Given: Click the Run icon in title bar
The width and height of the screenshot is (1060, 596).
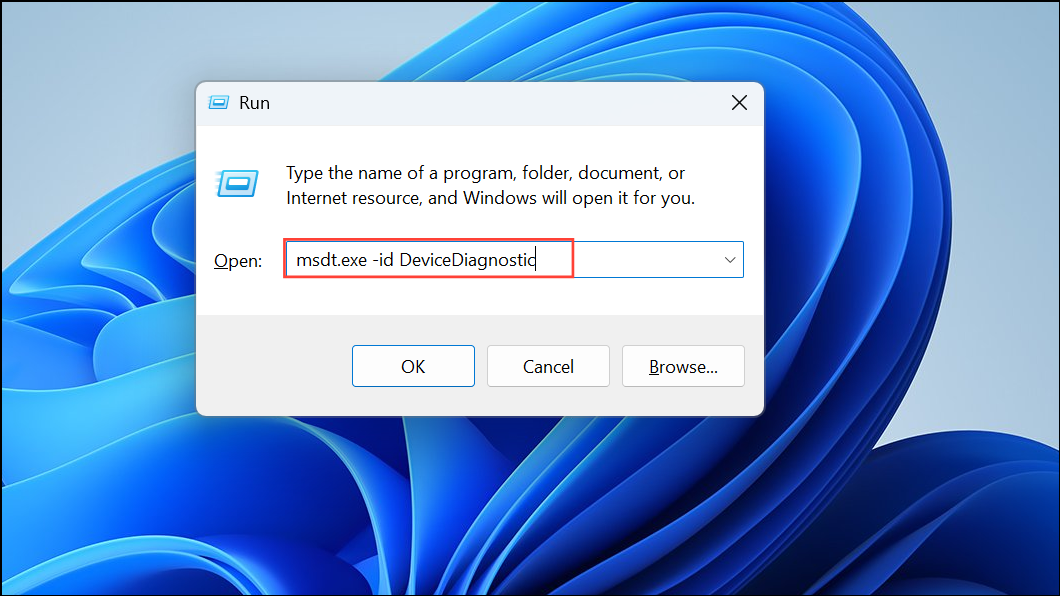Looking at the screenshot, I should [x=218, y=103].
